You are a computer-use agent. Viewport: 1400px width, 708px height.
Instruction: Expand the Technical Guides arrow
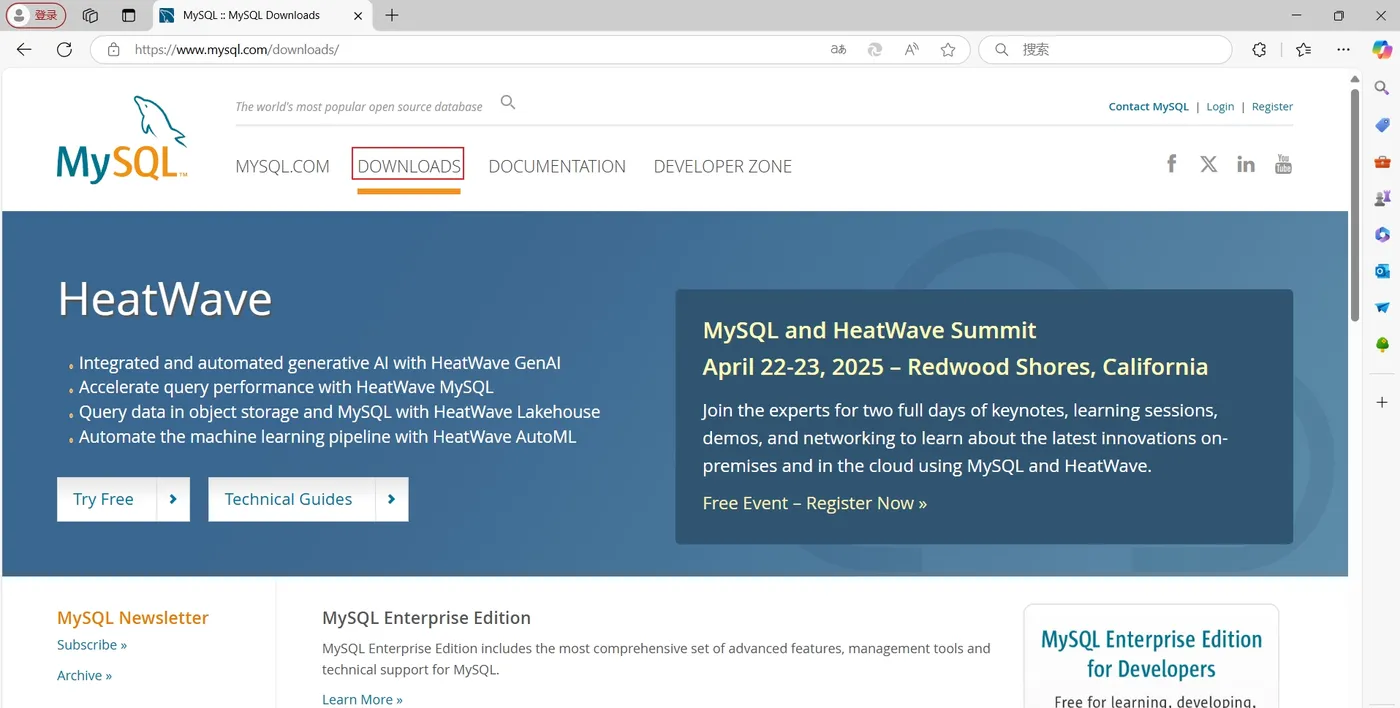click(x=391, y=499)
